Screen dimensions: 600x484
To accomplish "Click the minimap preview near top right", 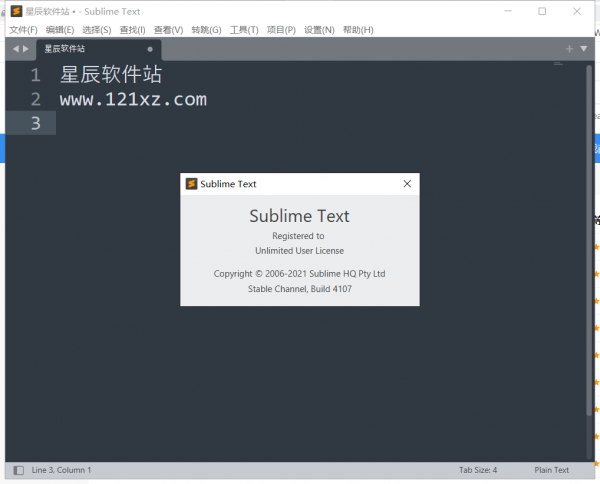I will click(x=558, y=64).
